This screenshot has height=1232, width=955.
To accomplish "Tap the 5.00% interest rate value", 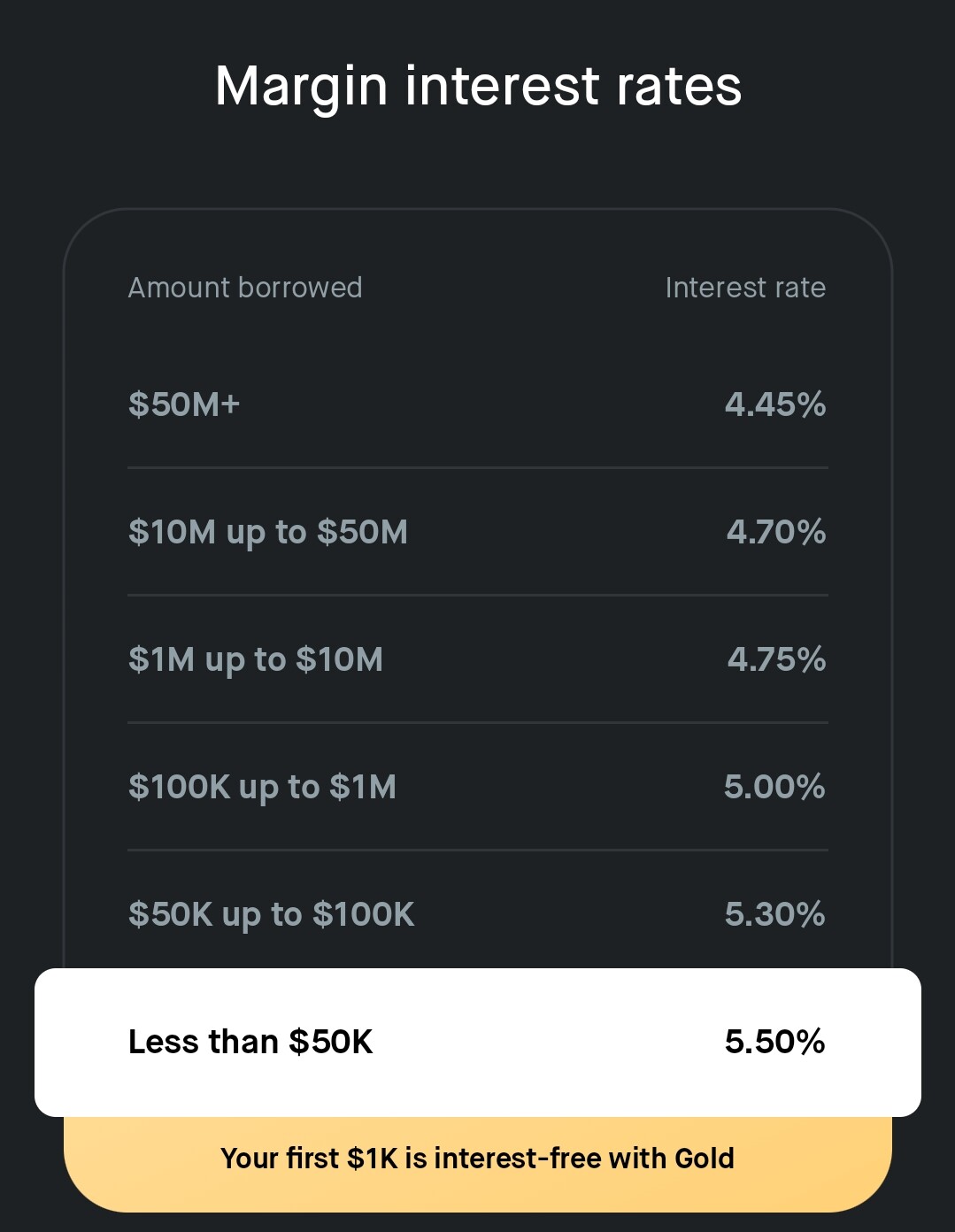I will pyautogui.click(x=774, y=787).
